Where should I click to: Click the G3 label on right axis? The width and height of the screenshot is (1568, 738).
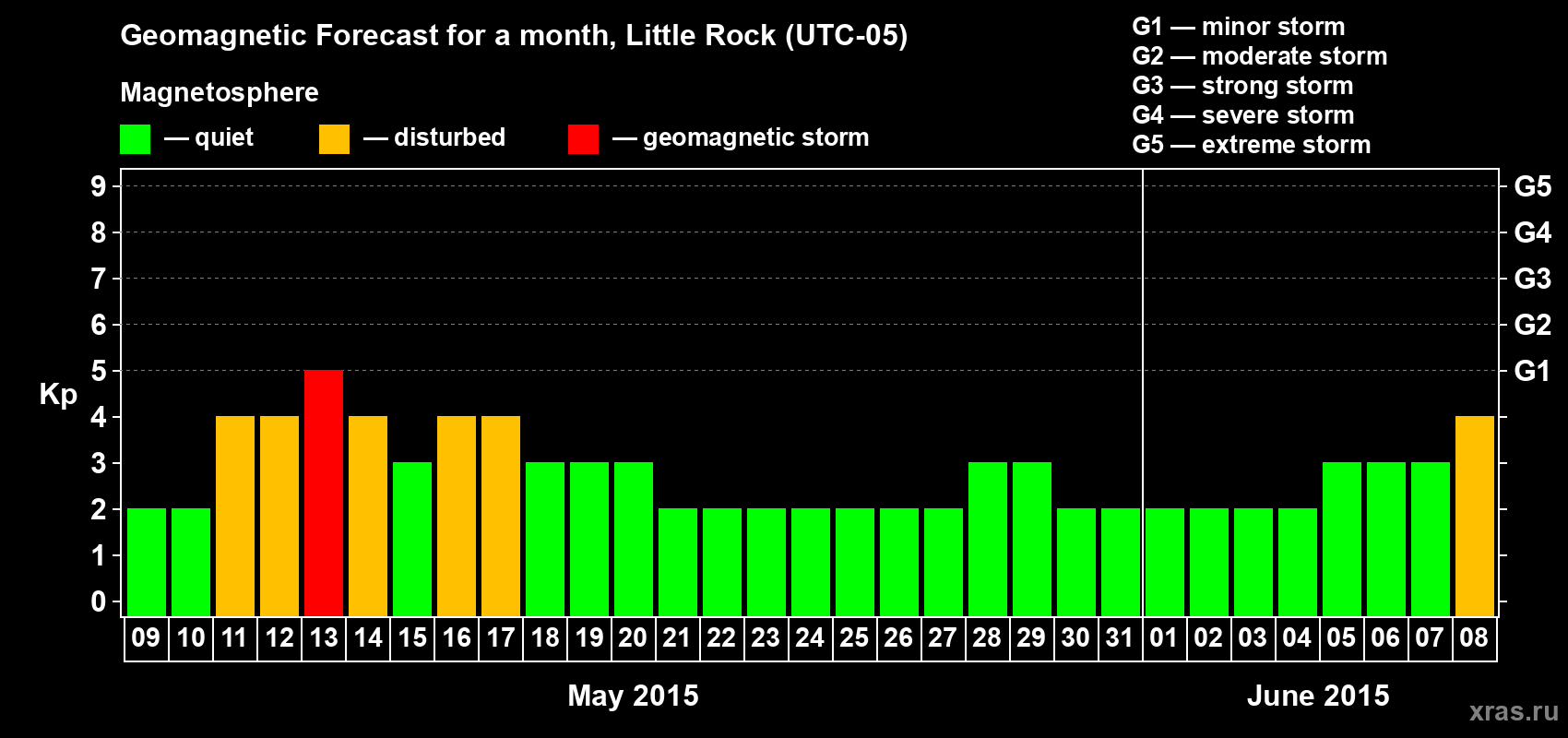point(1533,279)
